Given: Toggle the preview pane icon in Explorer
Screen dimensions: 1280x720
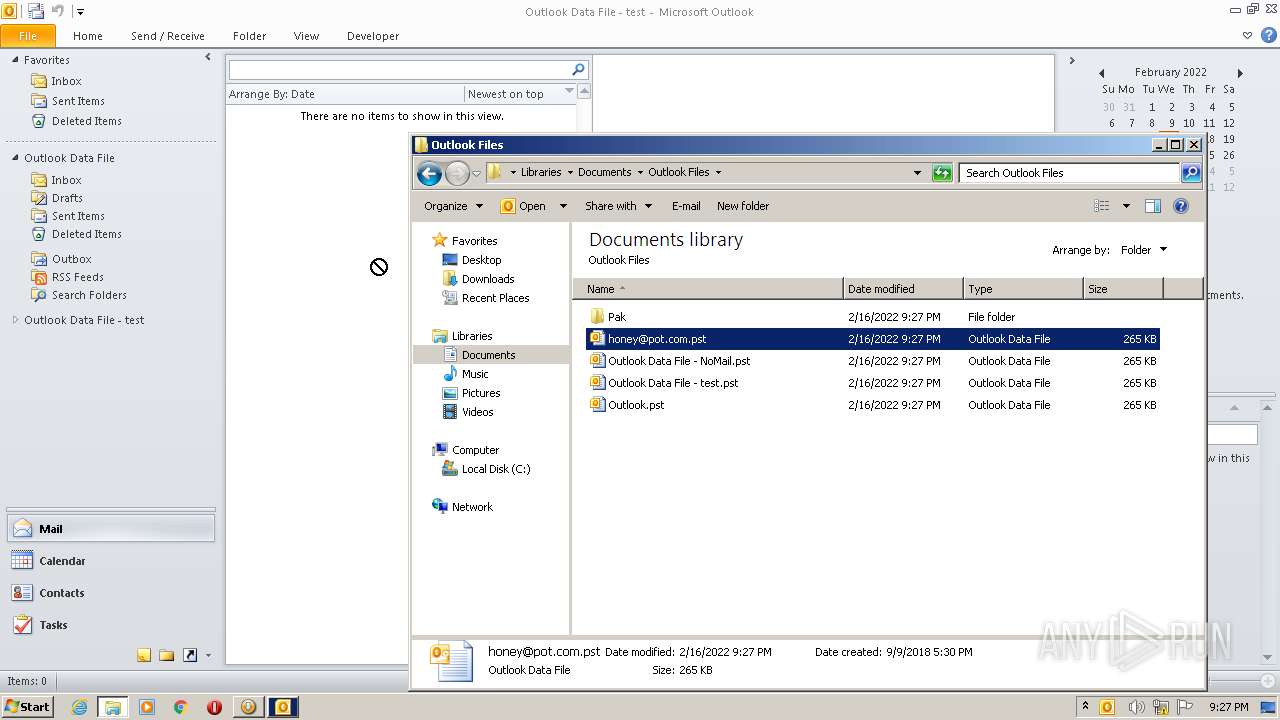Looking at the screenshot, I should [x=1152, y=206].
